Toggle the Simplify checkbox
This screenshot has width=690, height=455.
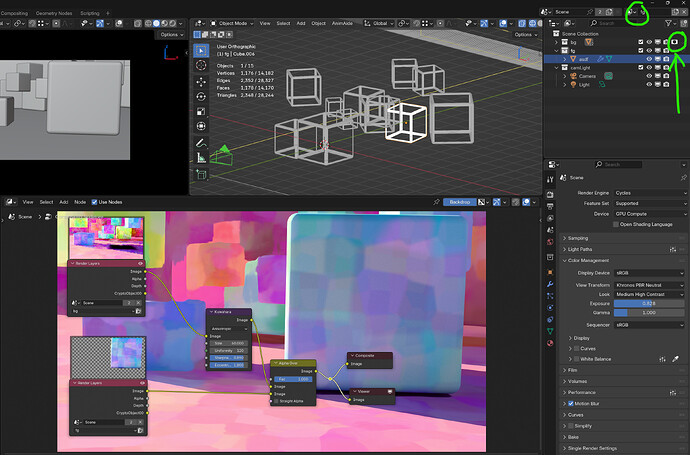click(571, 426)
